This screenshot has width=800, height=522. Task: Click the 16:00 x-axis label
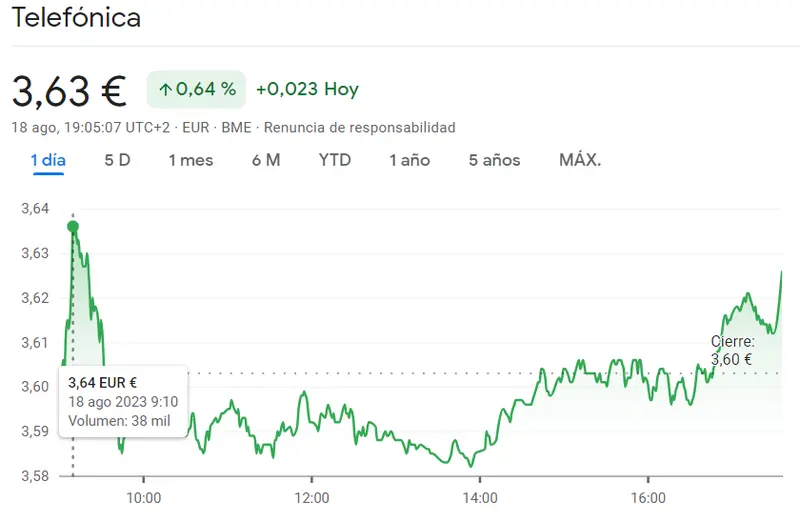[x=648, y=498]
